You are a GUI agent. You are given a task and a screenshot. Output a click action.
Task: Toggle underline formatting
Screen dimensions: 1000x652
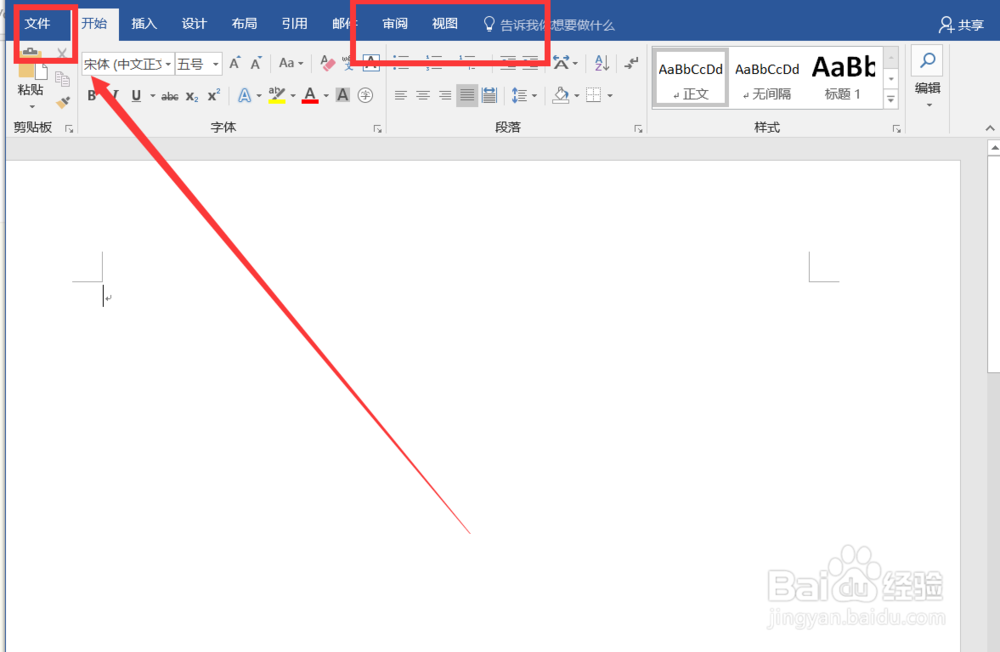[x=136, y=96]
